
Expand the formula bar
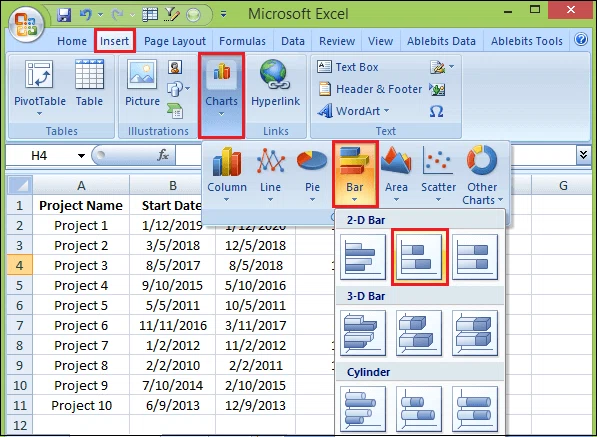[583, 155]
